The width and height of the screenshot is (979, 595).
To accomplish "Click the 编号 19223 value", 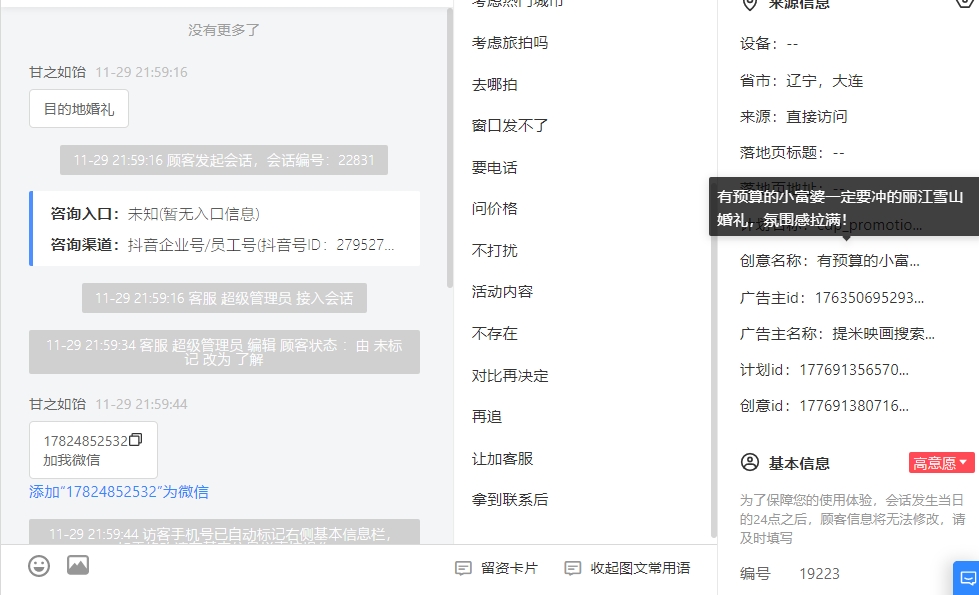I will 819,574.
